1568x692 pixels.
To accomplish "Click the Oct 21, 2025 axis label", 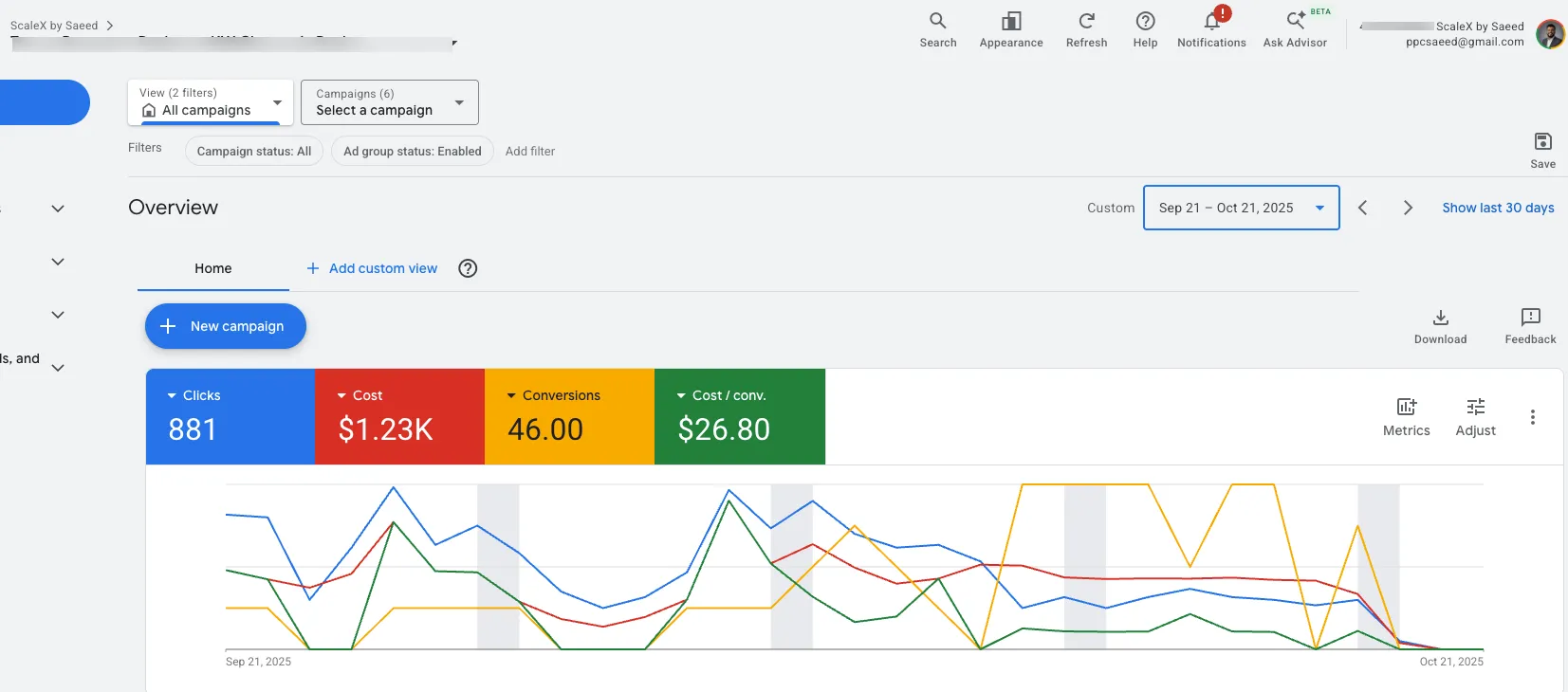I will click(1451, 662).
